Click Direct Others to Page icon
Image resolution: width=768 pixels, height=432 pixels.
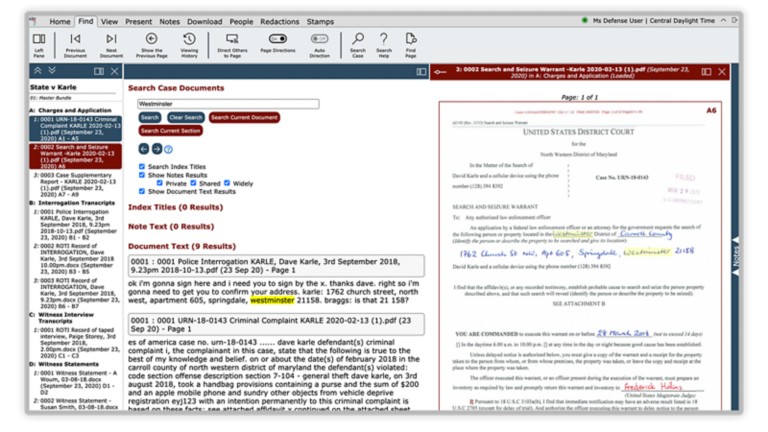[232, 46]
